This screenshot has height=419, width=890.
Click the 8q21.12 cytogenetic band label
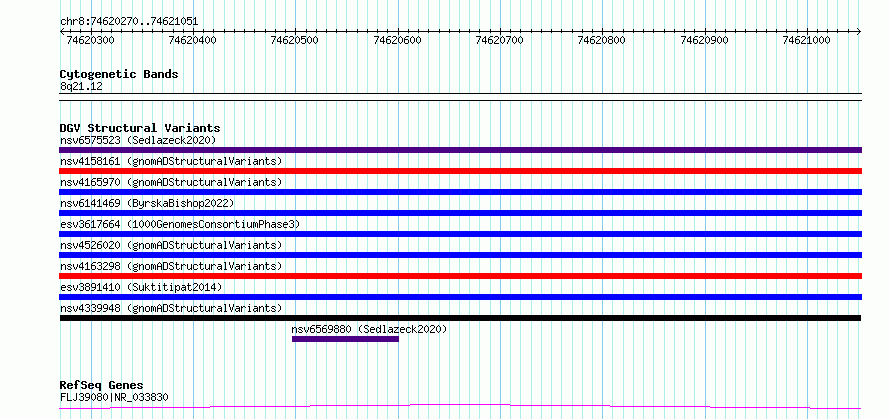81,86
